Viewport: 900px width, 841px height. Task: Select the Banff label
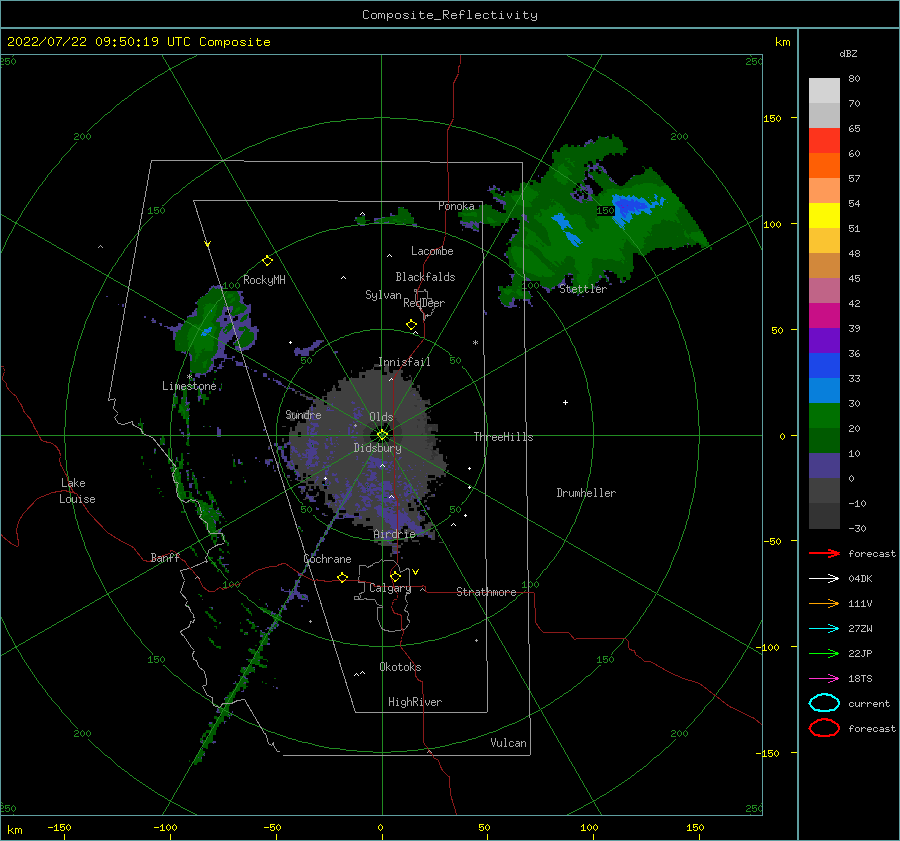(x=165, y=557)
